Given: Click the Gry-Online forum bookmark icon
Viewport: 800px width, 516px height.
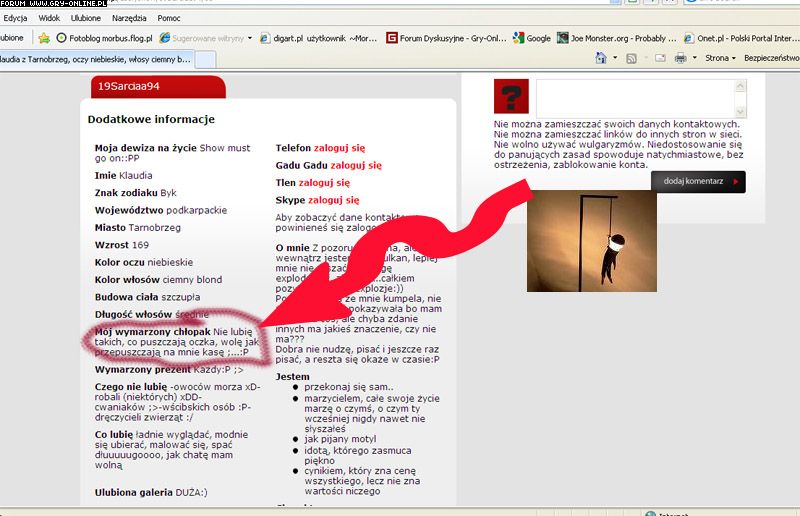Looking at the screenshot, I should (391, 38).
